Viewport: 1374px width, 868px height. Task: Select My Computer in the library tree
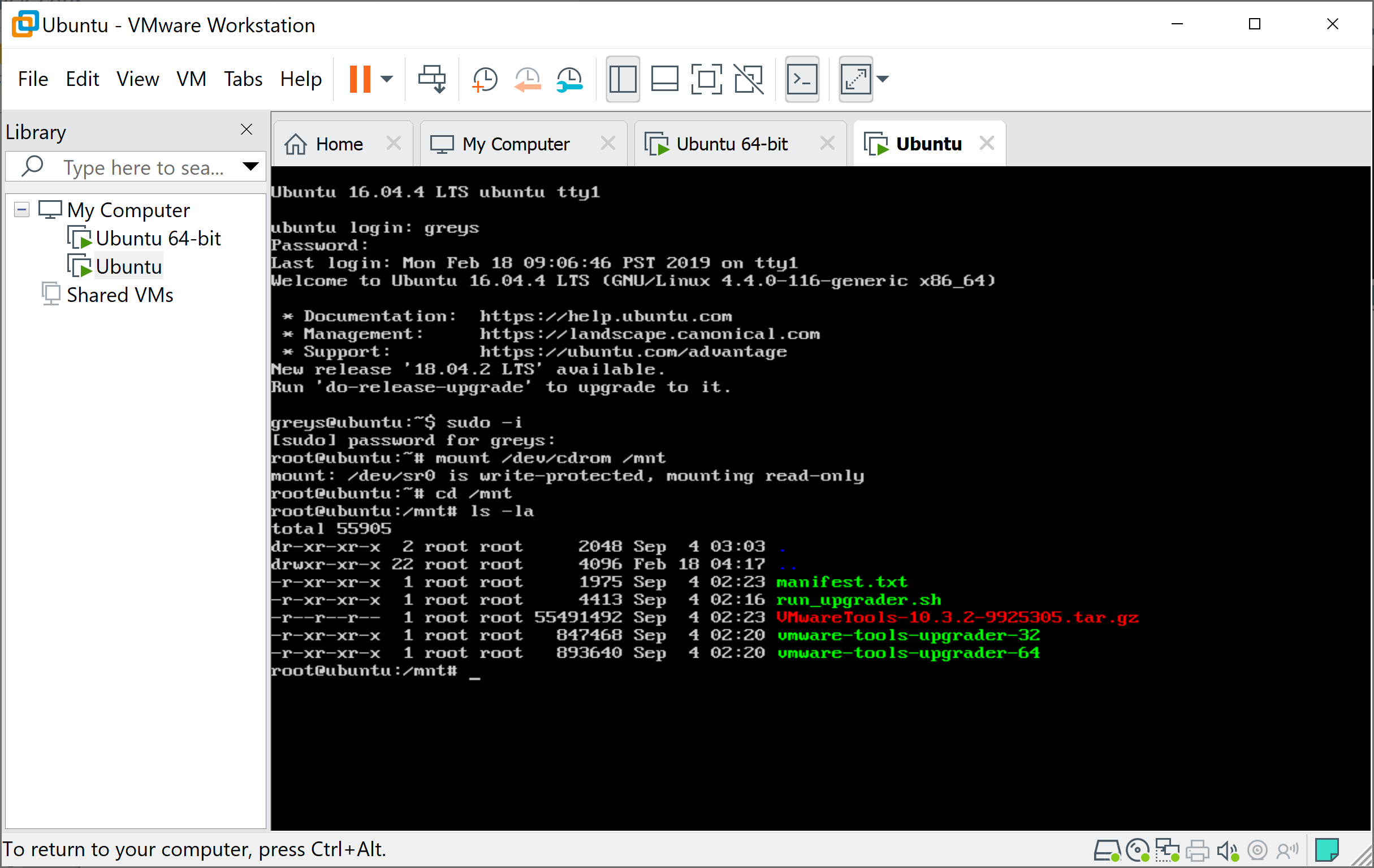(x=128, y=210)
